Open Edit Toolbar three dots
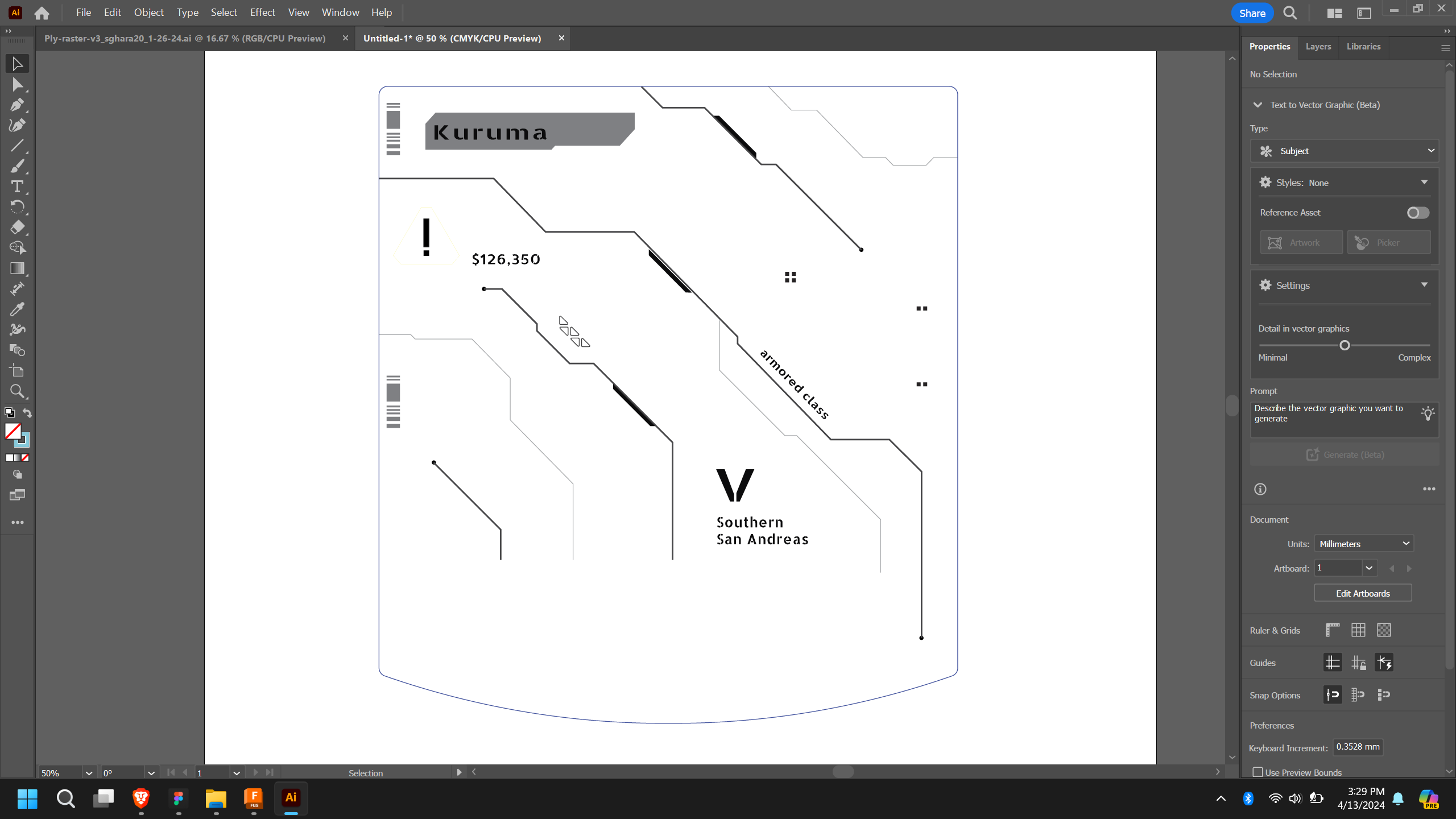1456x819 pixels. coord(18,522)
